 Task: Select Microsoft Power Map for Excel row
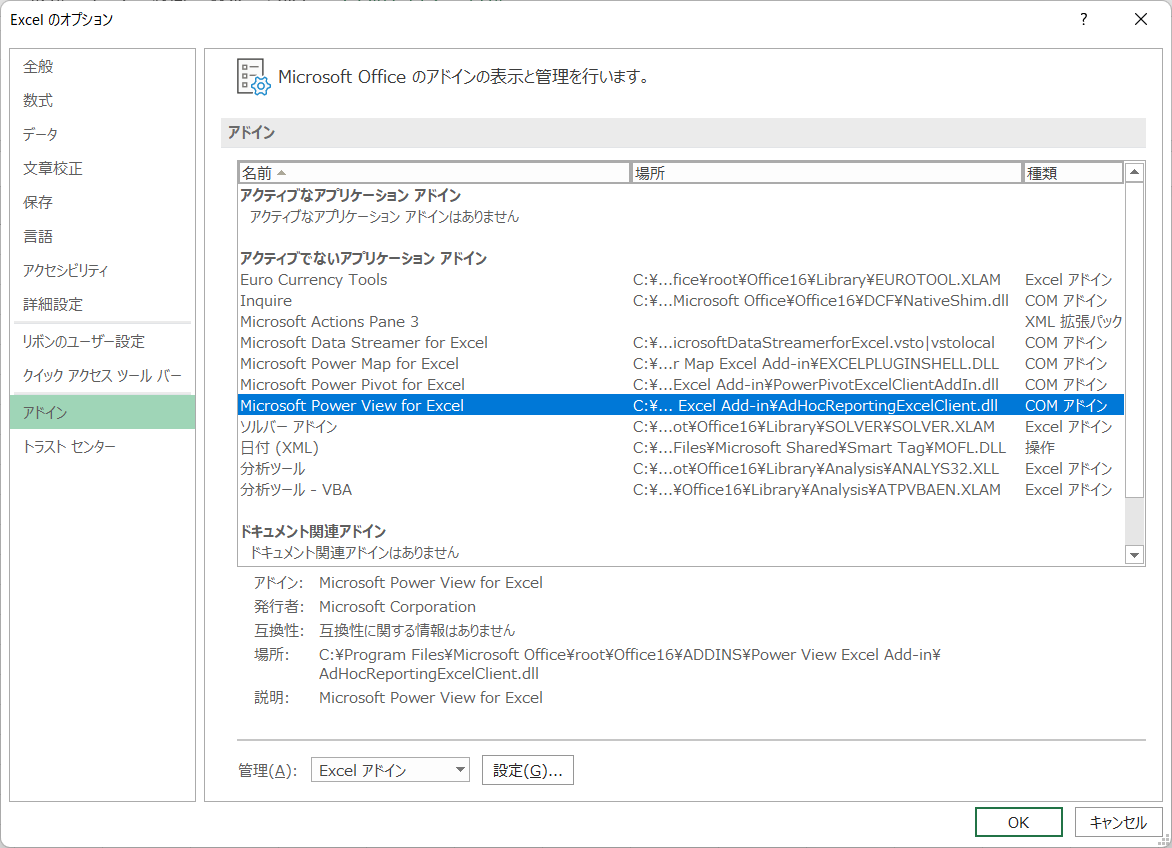(x=680, y=363)
